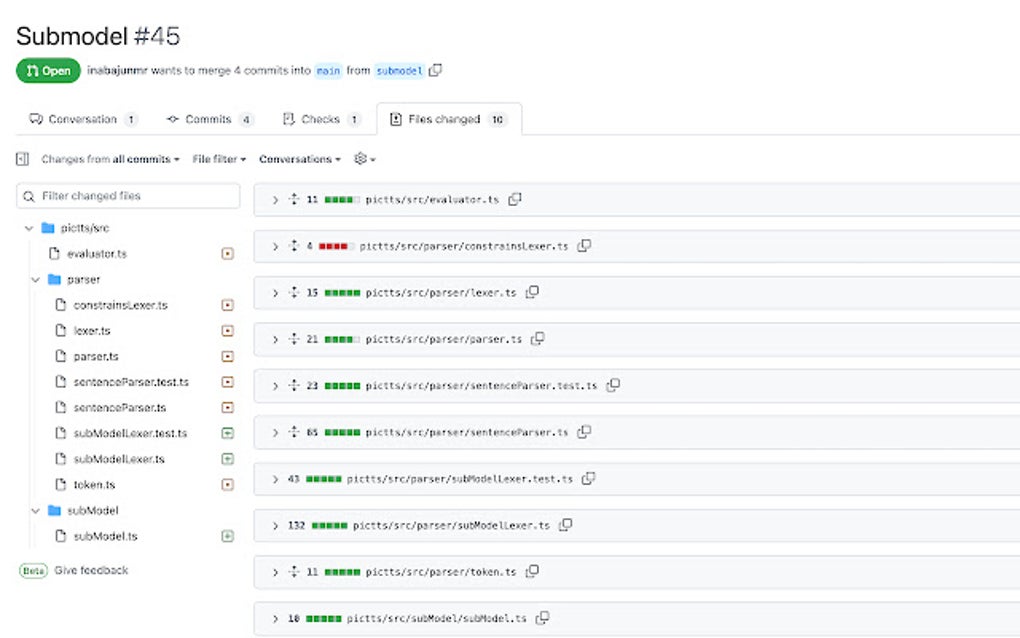1020x638 pixels.
Task: Open the File filter dropdown
Action: pyautogui.click(x=218, y=159)
